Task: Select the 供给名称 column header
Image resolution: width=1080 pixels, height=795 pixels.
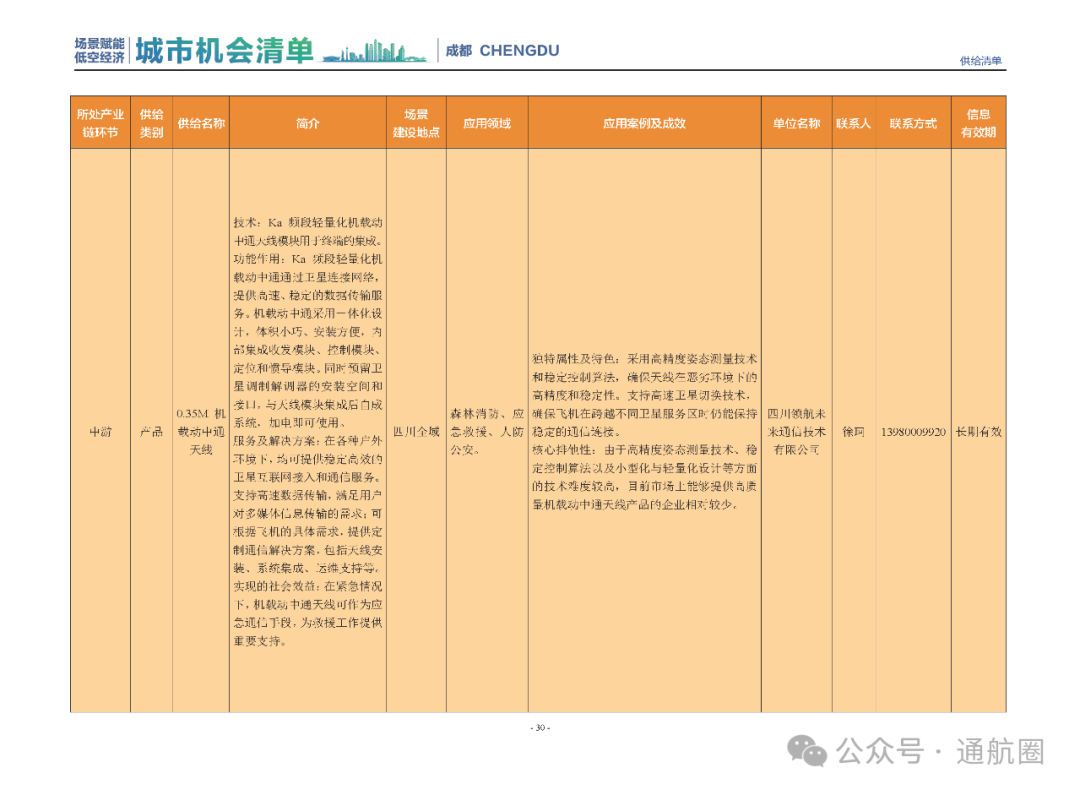Action: point(201,123)
